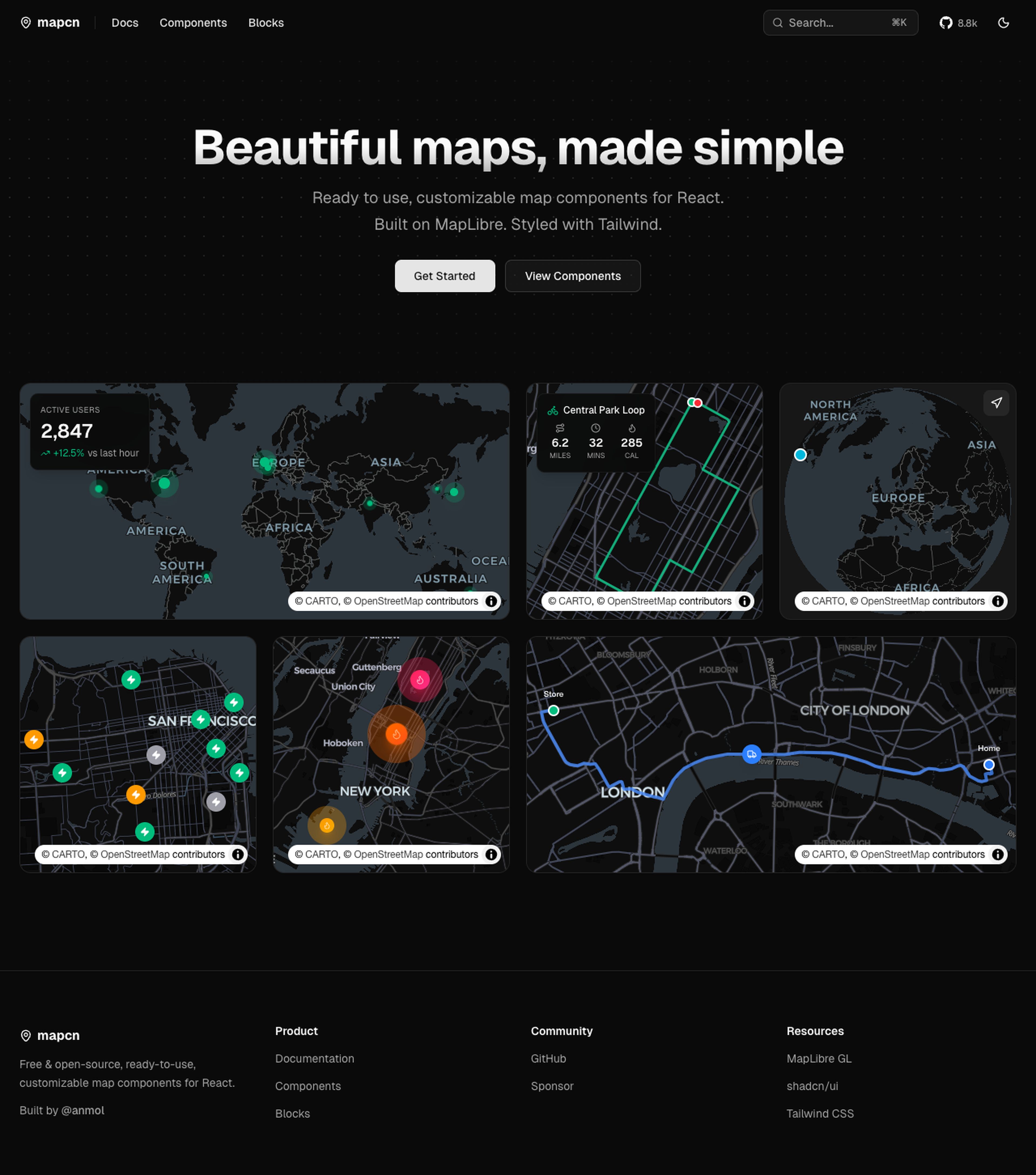Open footer Blocks link
Image resolution: width=1036 pixels, height=1175 pixels.
coord(293,1113)
